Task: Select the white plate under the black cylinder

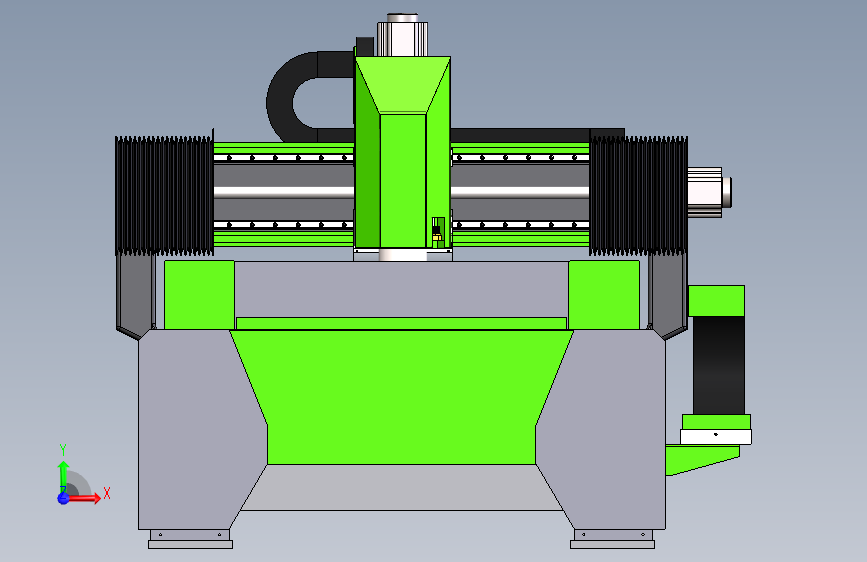Action: click(715, 436)
